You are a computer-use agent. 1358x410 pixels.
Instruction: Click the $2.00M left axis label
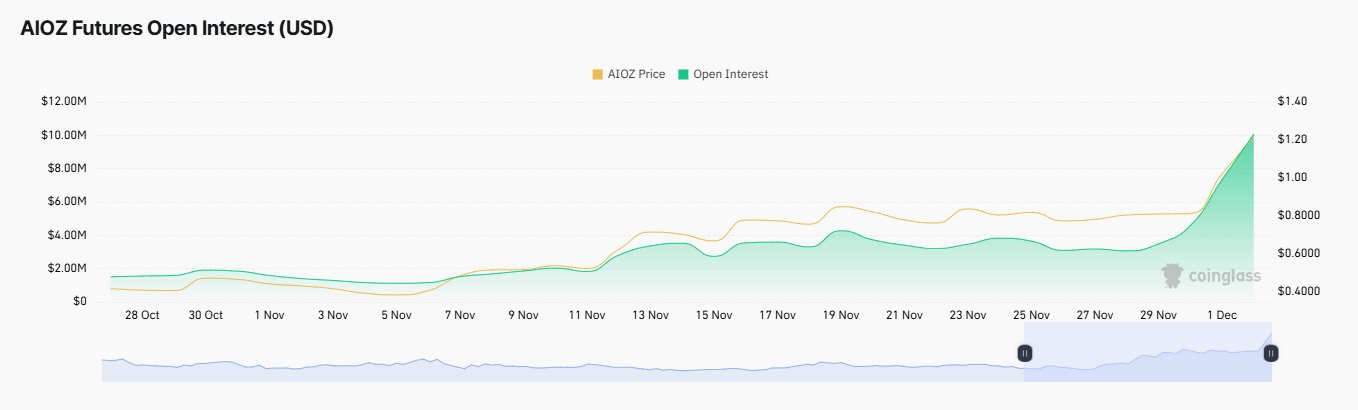pyautogui.click(x=66, y=268)
